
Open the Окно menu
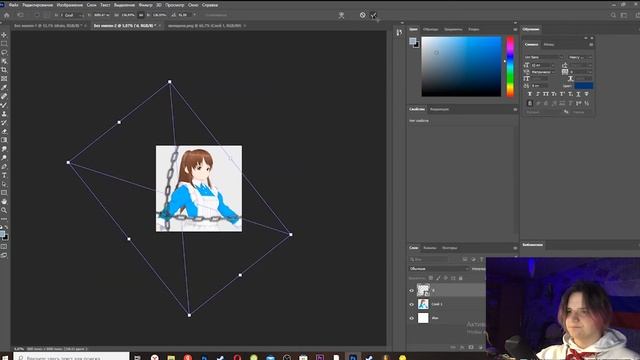coord(193,5)
